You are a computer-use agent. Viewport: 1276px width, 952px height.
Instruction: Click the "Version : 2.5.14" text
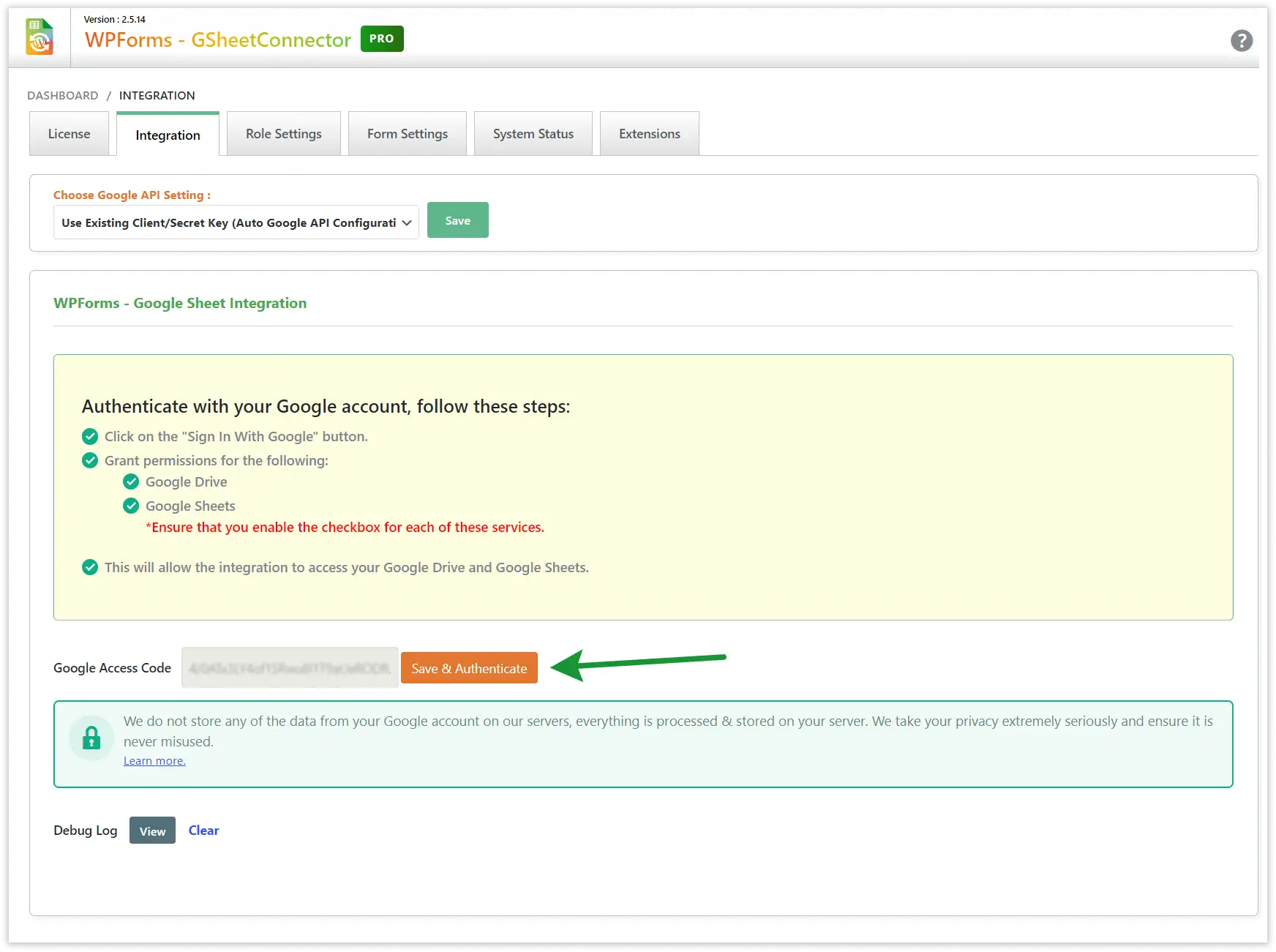point(115,20)
